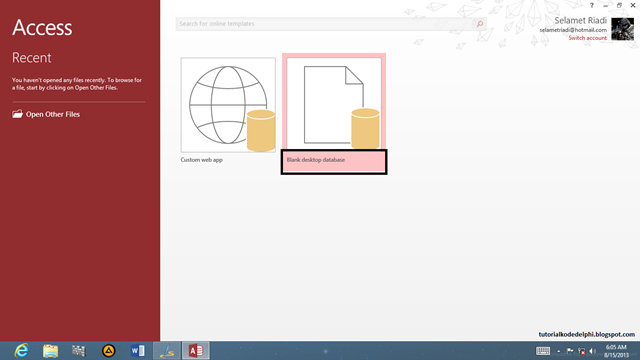
Task: Open the taskbar clock showing 6:05 AM
Action: click(x=616, y=351)
